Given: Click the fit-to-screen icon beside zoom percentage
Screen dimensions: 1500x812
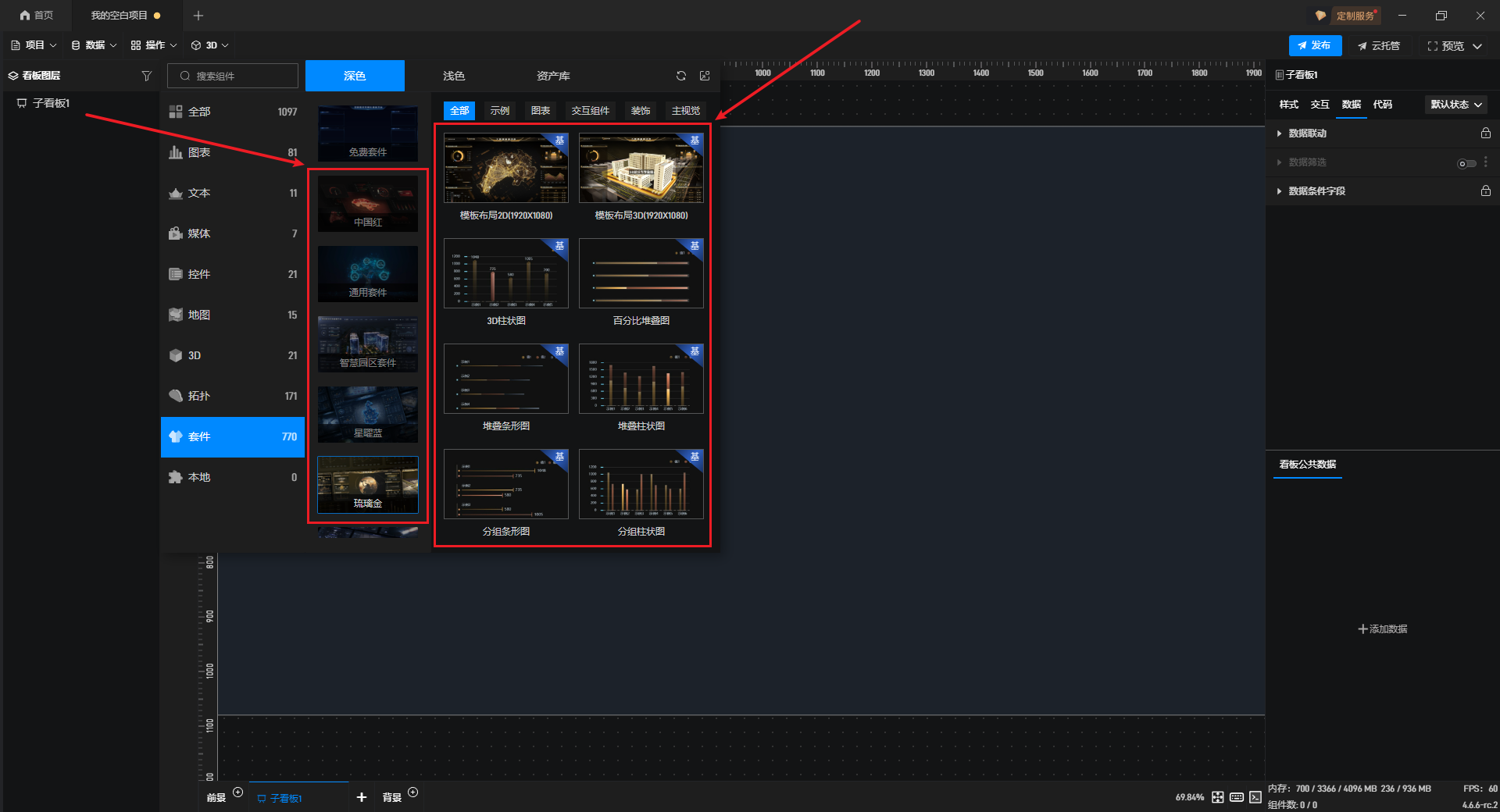Looking at the screenshot, I should pyautogui.click(x=1218, y=797).
